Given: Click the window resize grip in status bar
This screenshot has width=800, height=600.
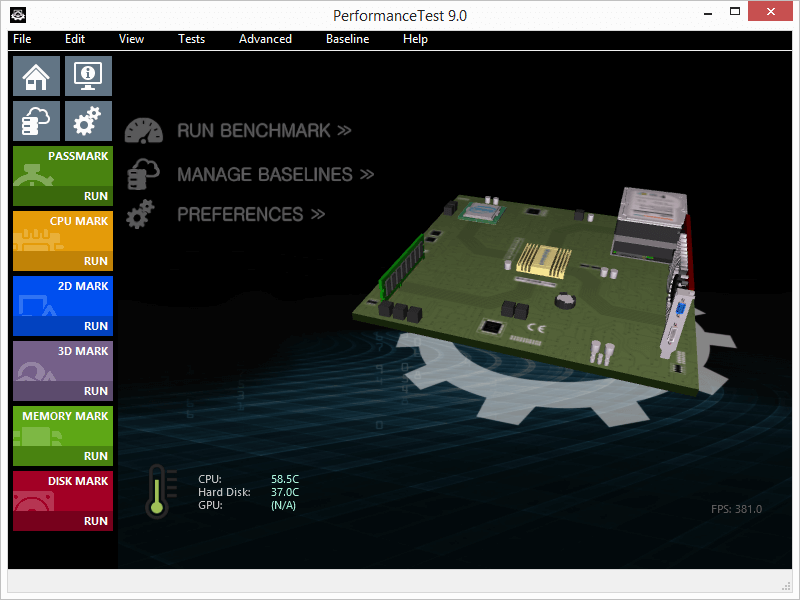Looking at the screenshot, I should pyautogui.click(x=786, y=587).
